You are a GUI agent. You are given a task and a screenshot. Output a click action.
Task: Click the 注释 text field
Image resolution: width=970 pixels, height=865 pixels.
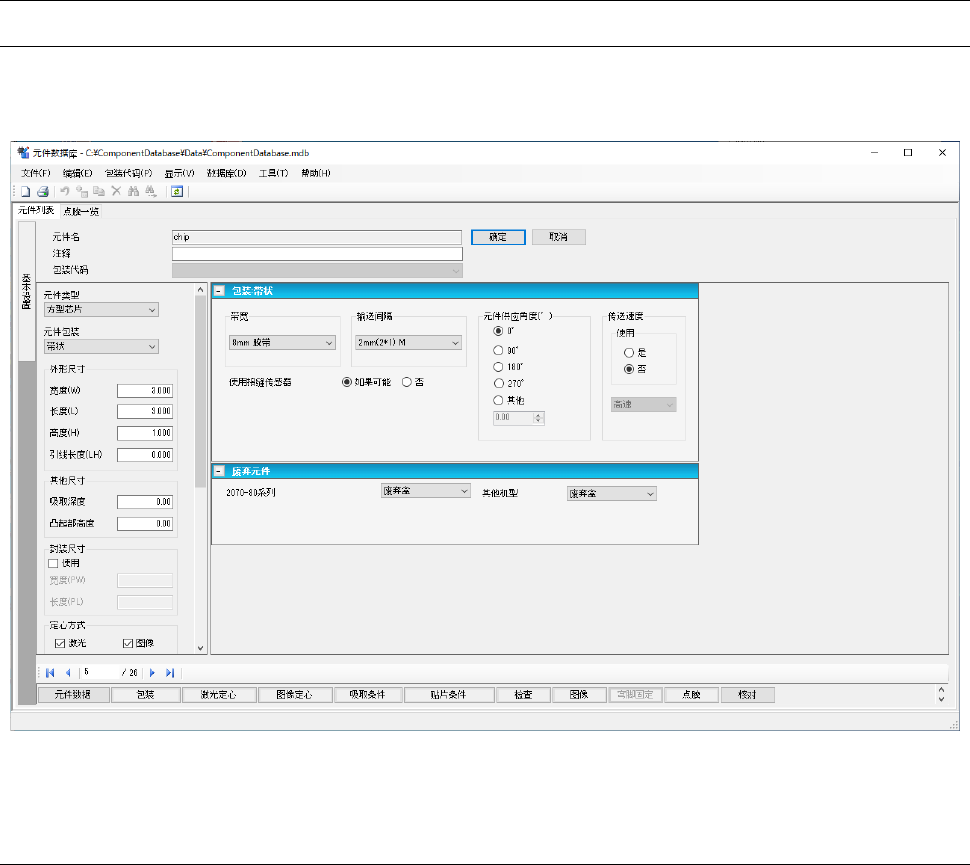(x=317, y=254)
